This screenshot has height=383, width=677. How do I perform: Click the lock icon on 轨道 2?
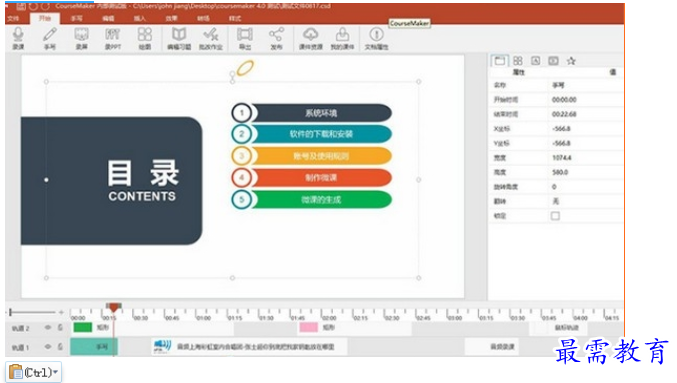point(60,328)
